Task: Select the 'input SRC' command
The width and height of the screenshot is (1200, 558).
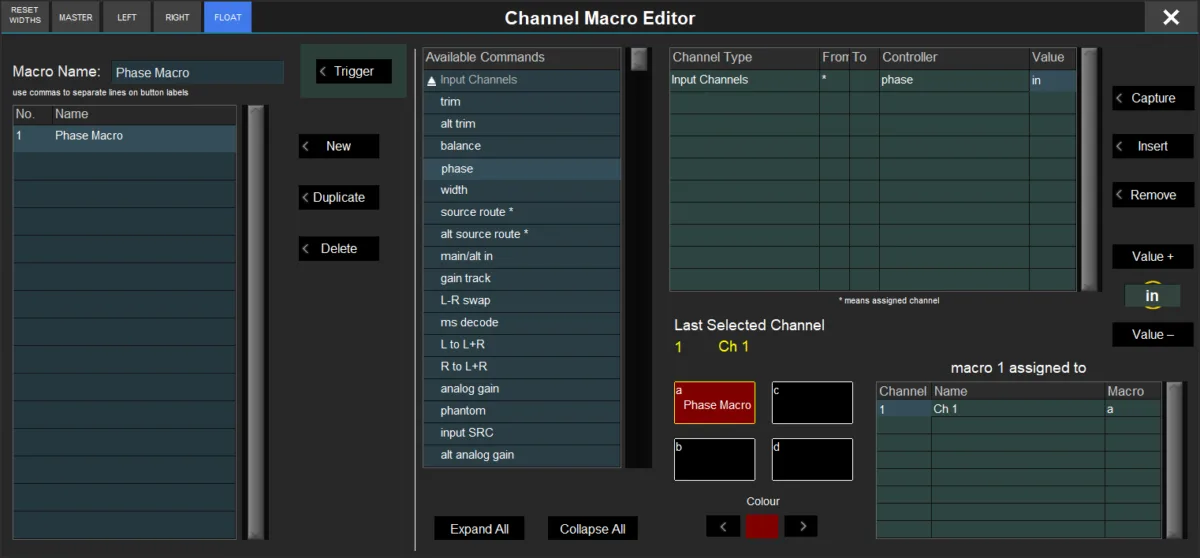Action: [x=521, y=432]
